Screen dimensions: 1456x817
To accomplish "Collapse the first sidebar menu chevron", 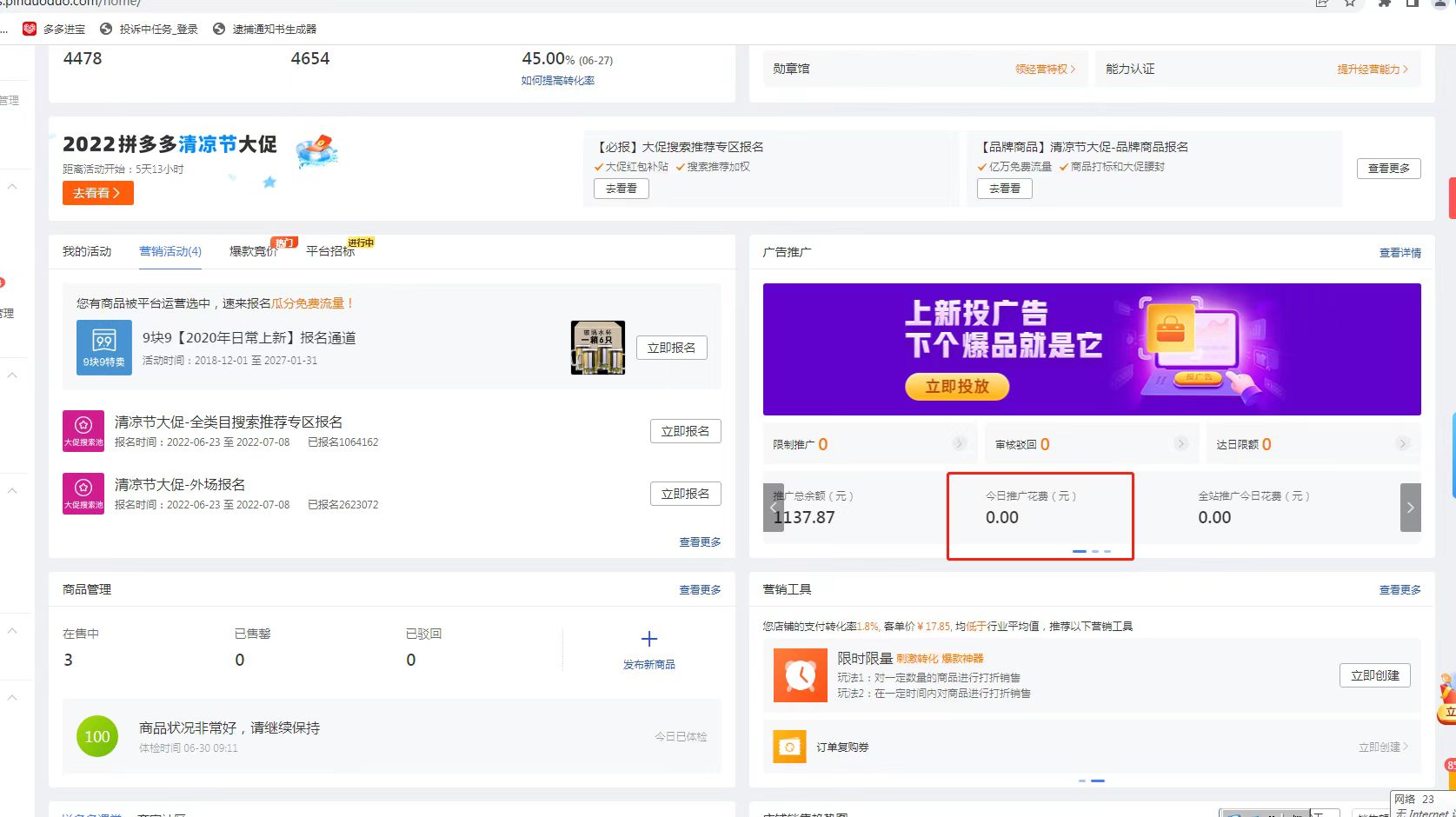I will pos(12,186).
